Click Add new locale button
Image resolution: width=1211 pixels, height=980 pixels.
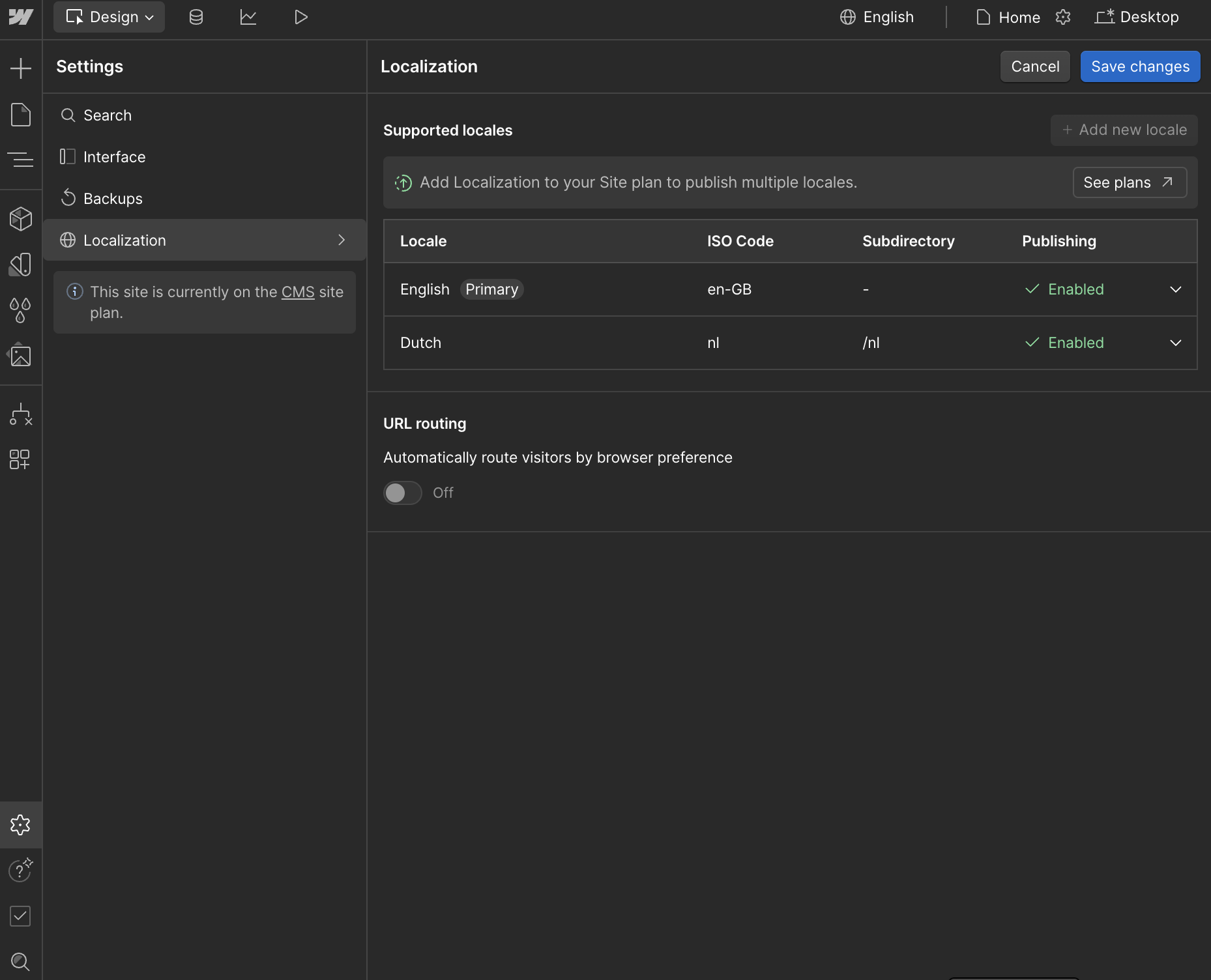pos(1124,130)
